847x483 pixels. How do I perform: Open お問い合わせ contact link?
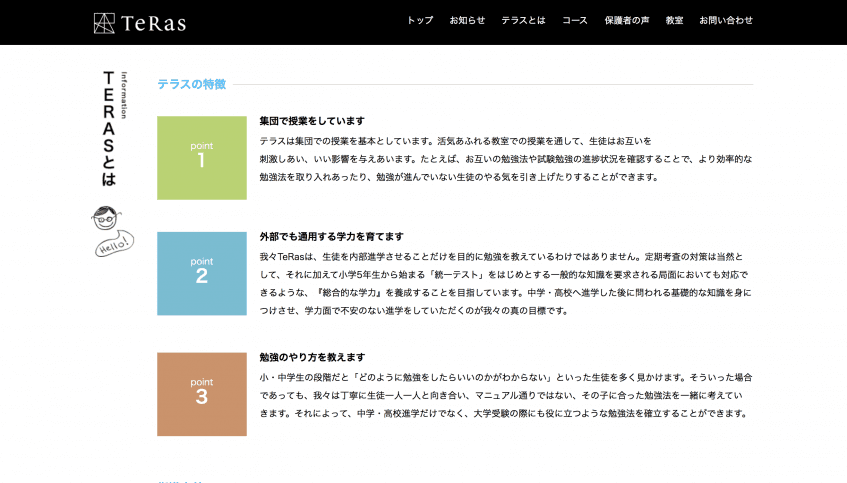pos(726,21)
